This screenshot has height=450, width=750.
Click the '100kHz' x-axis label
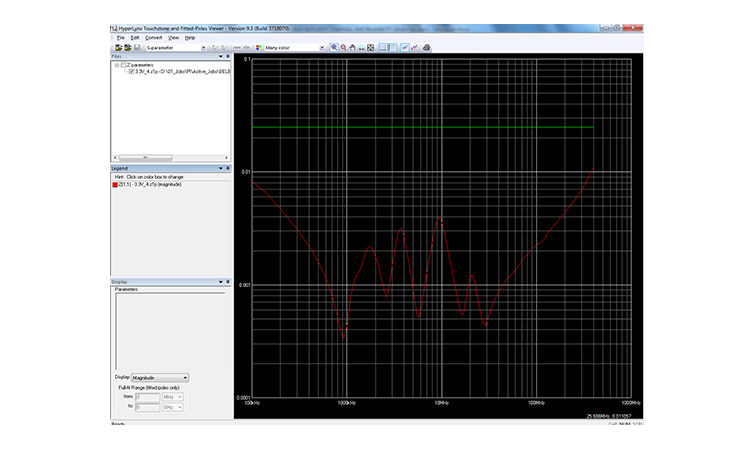click(252, 403)
